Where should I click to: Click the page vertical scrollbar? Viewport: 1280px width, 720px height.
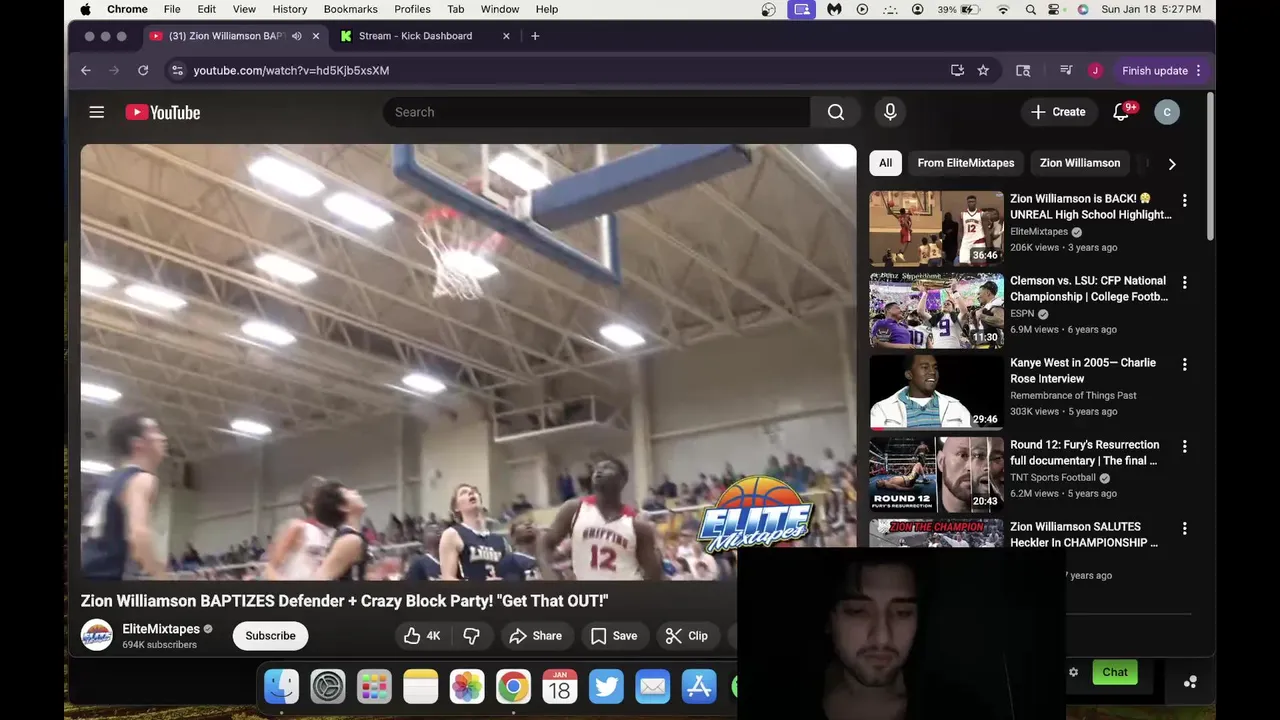(x=1210, y=166)
